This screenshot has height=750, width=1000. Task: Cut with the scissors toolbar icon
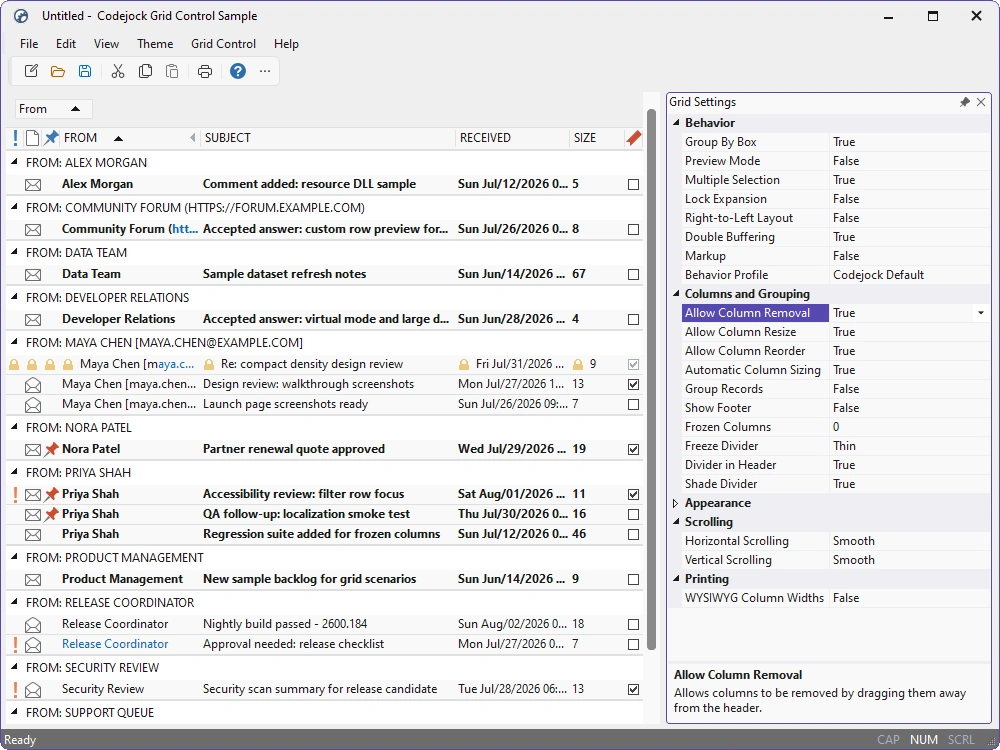(x=118, y=71)
